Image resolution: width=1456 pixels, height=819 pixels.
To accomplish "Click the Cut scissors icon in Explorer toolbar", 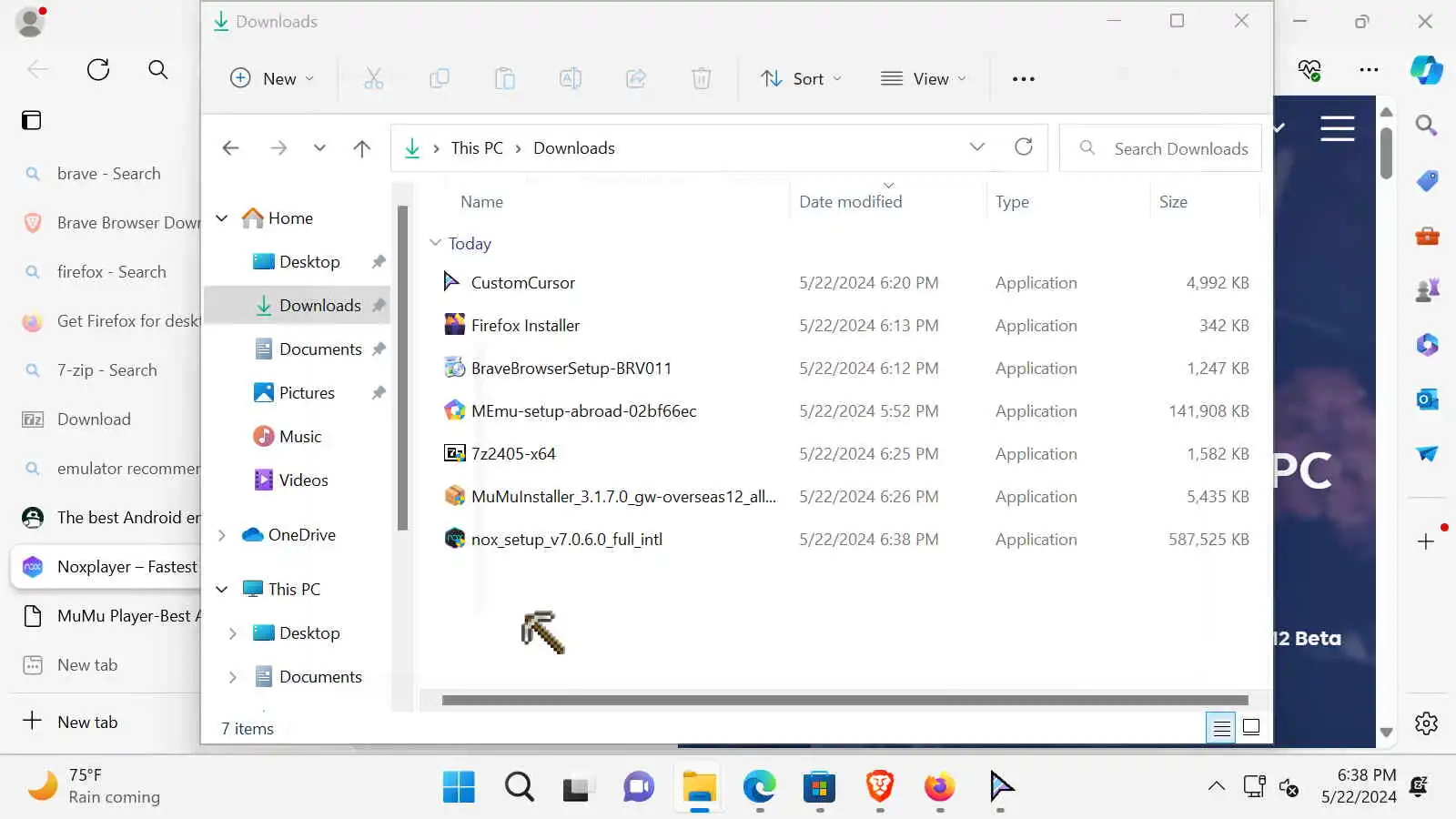I will point(373,78).
